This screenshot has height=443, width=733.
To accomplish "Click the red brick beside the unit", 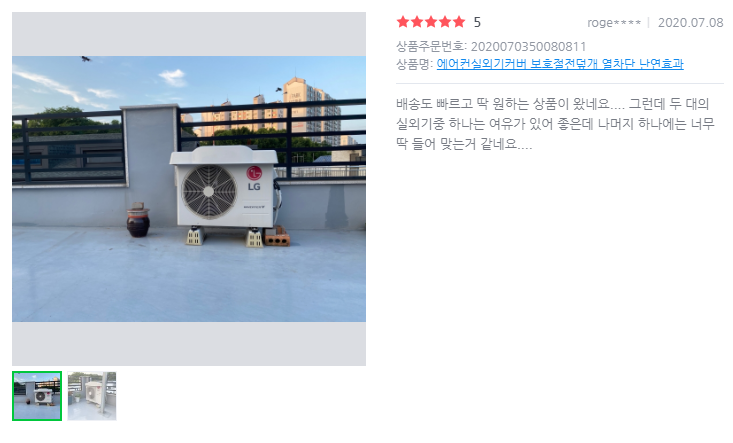I will coord(278,237).
